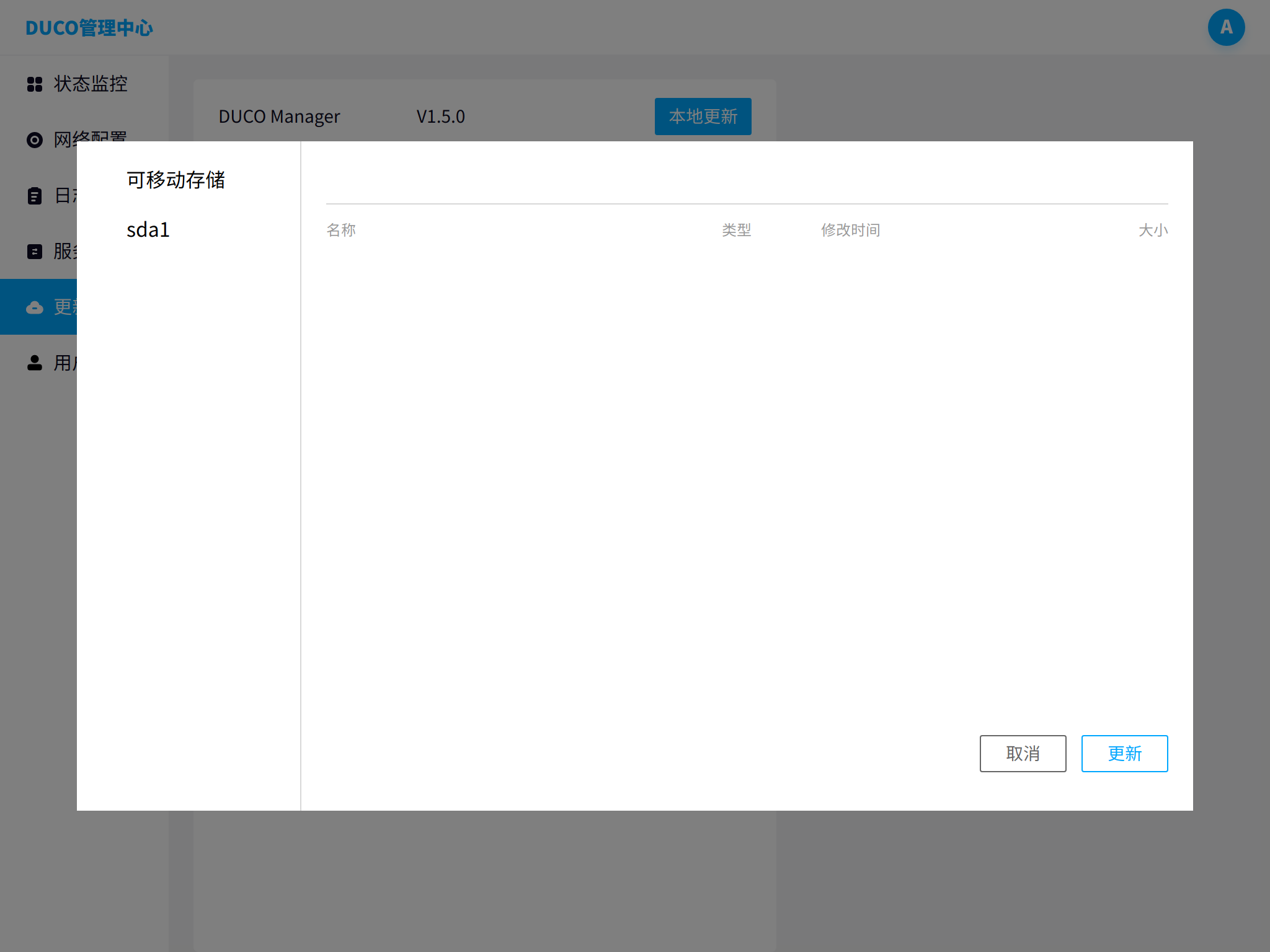
Task: Open the 网络配置 menu item
Action: click(91, 134)
